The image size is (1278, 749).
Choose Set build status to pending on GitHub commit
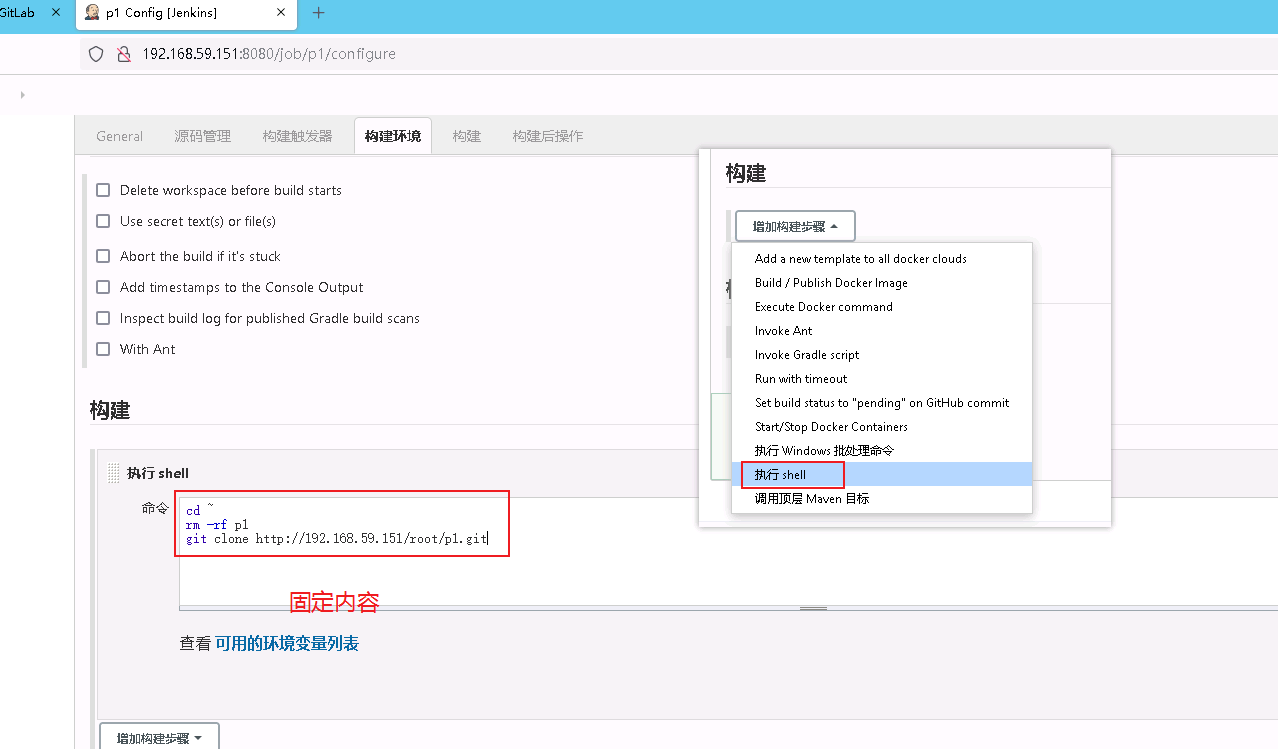coord(882,403)
